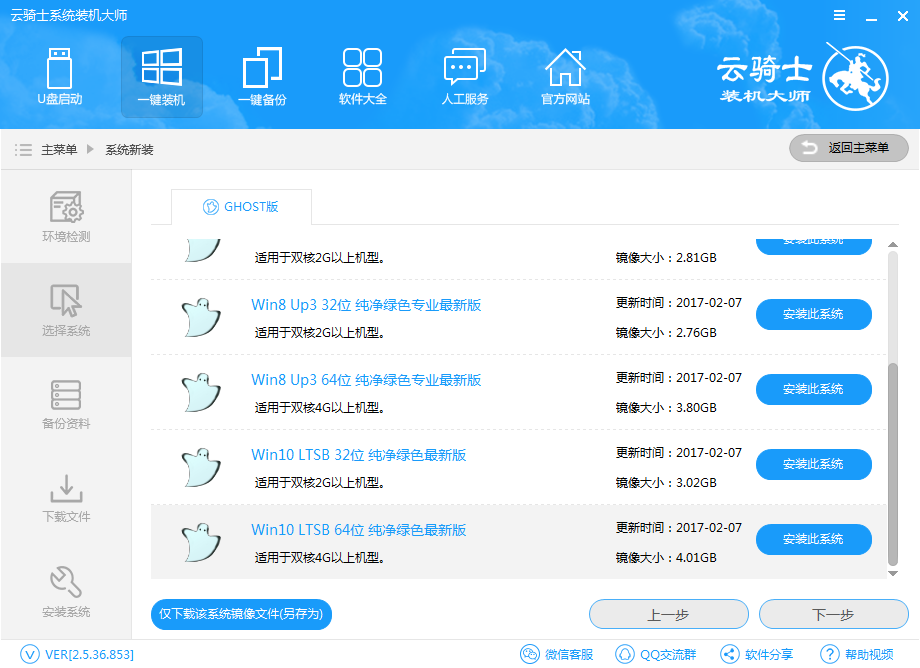This screenshot has height=668, width=920.
Task: Click 云骑士系统装机大师 window title
Action: tap(69, 16)
